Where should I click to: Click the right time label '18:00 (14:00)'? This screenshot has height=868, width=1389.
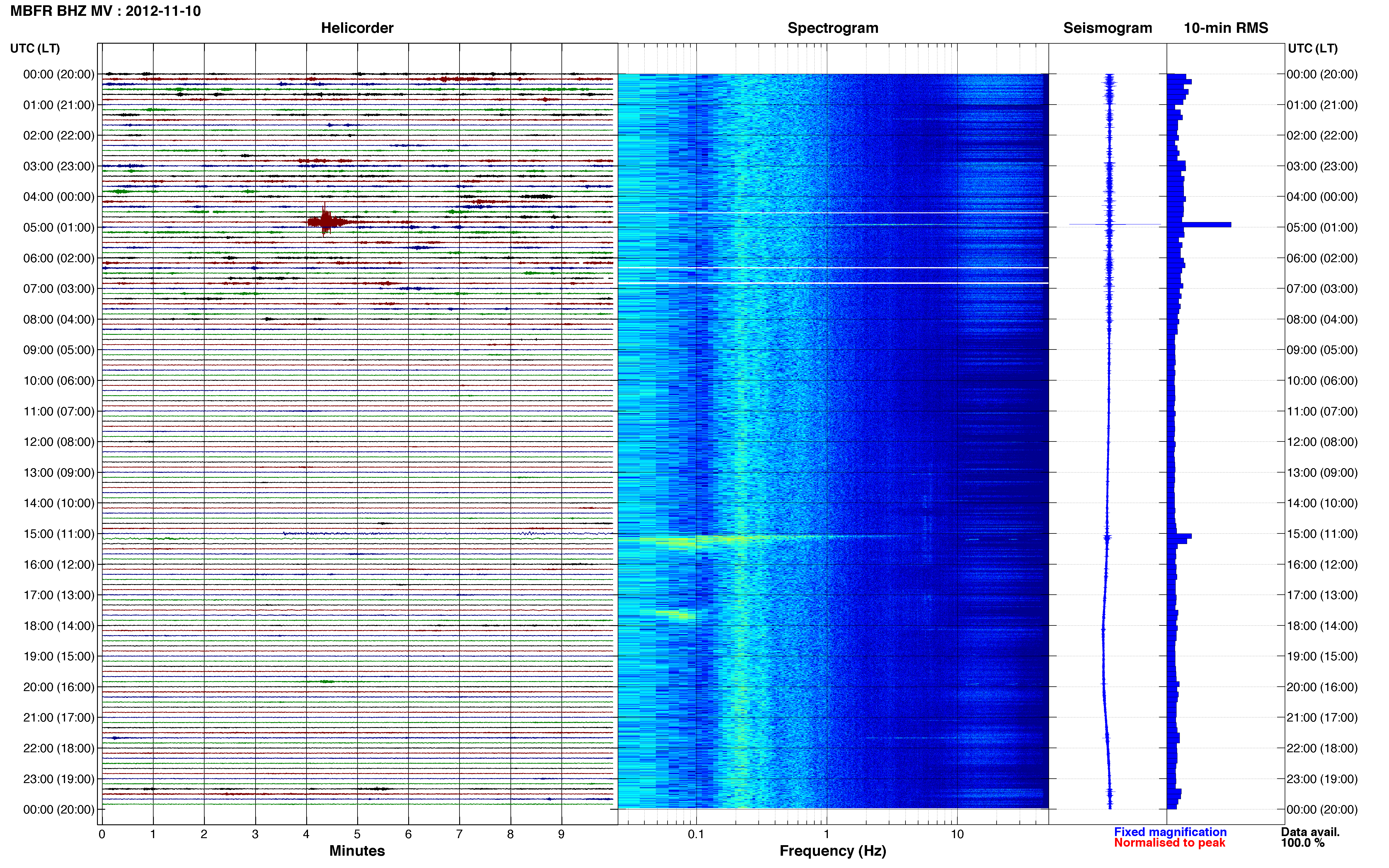pyautogui.click(x=1322, y=626)
